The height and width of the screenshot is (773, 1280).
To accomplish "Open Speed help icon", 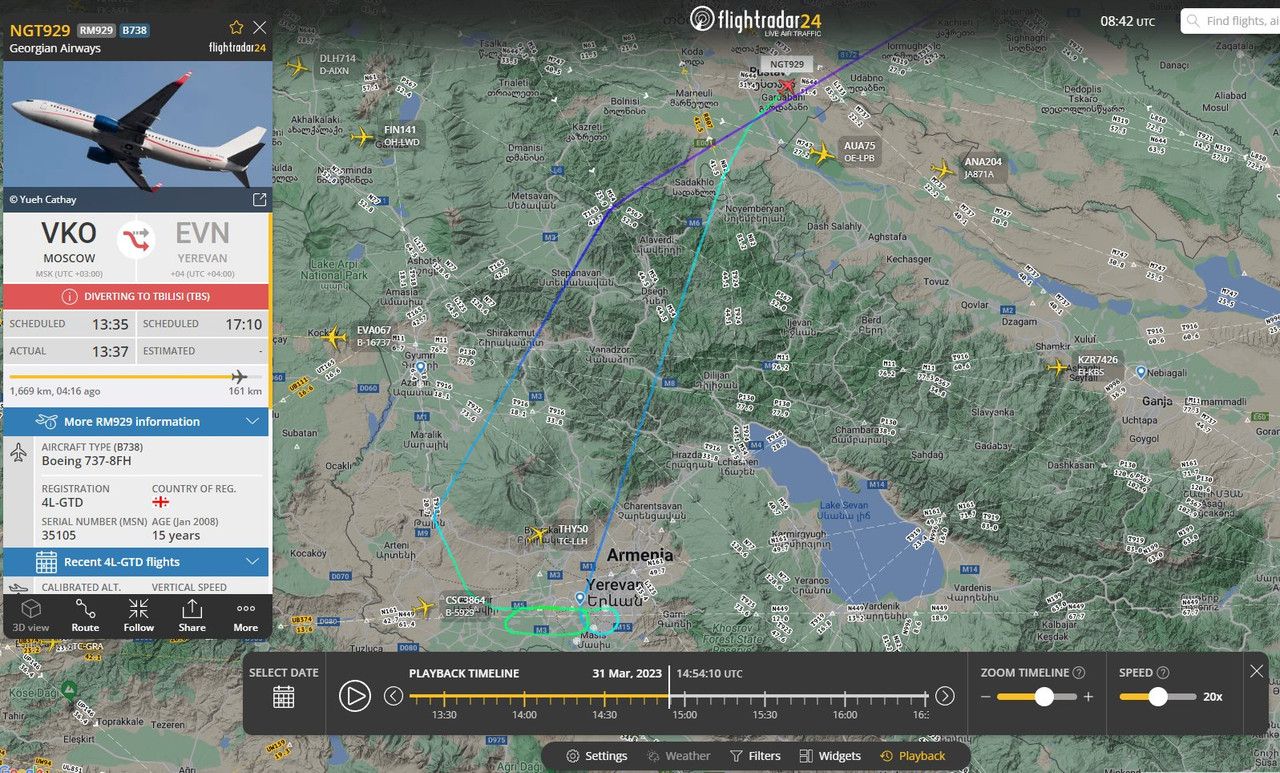I will [1162, 673].
